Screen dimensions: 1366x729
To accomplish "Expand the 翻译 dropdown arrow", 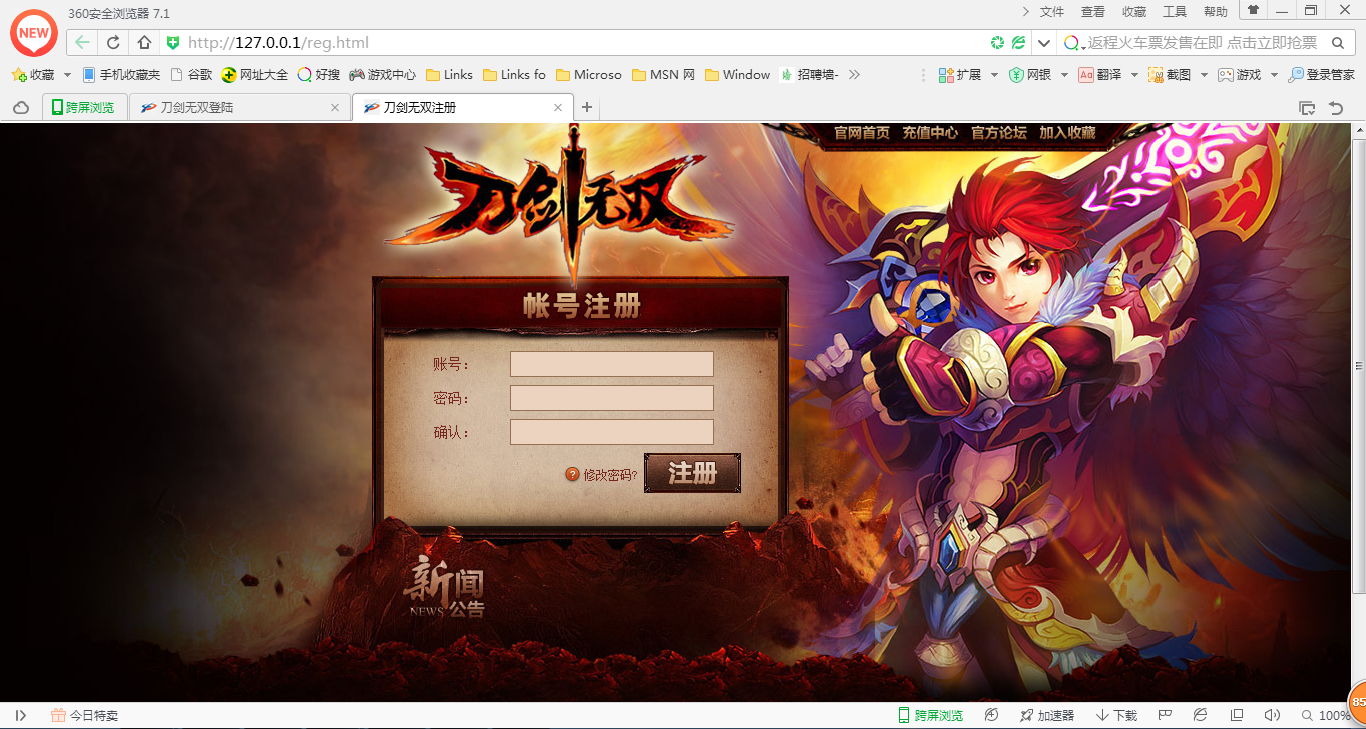I will coord(1134,75).
